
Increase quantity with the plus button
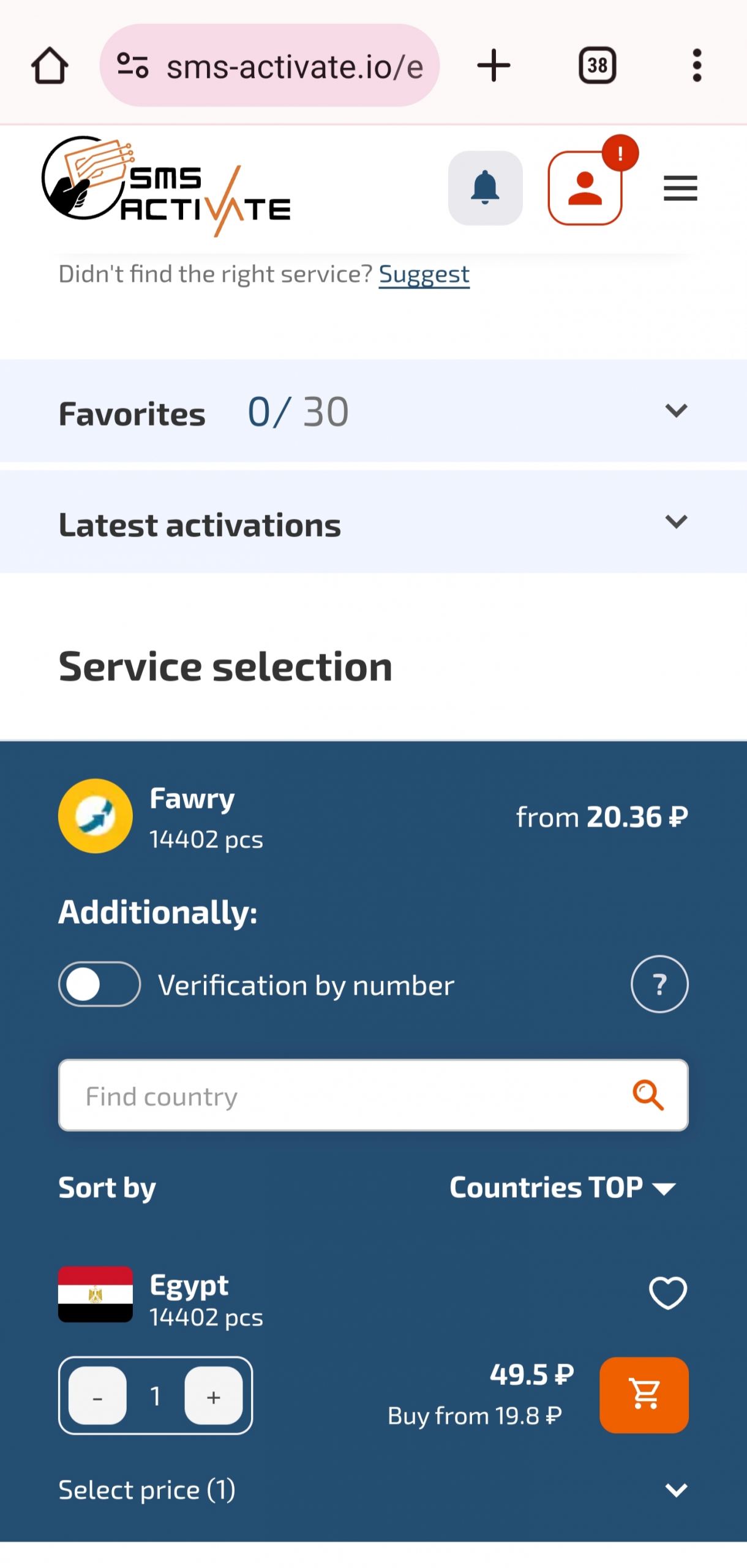pos(213,1396)
